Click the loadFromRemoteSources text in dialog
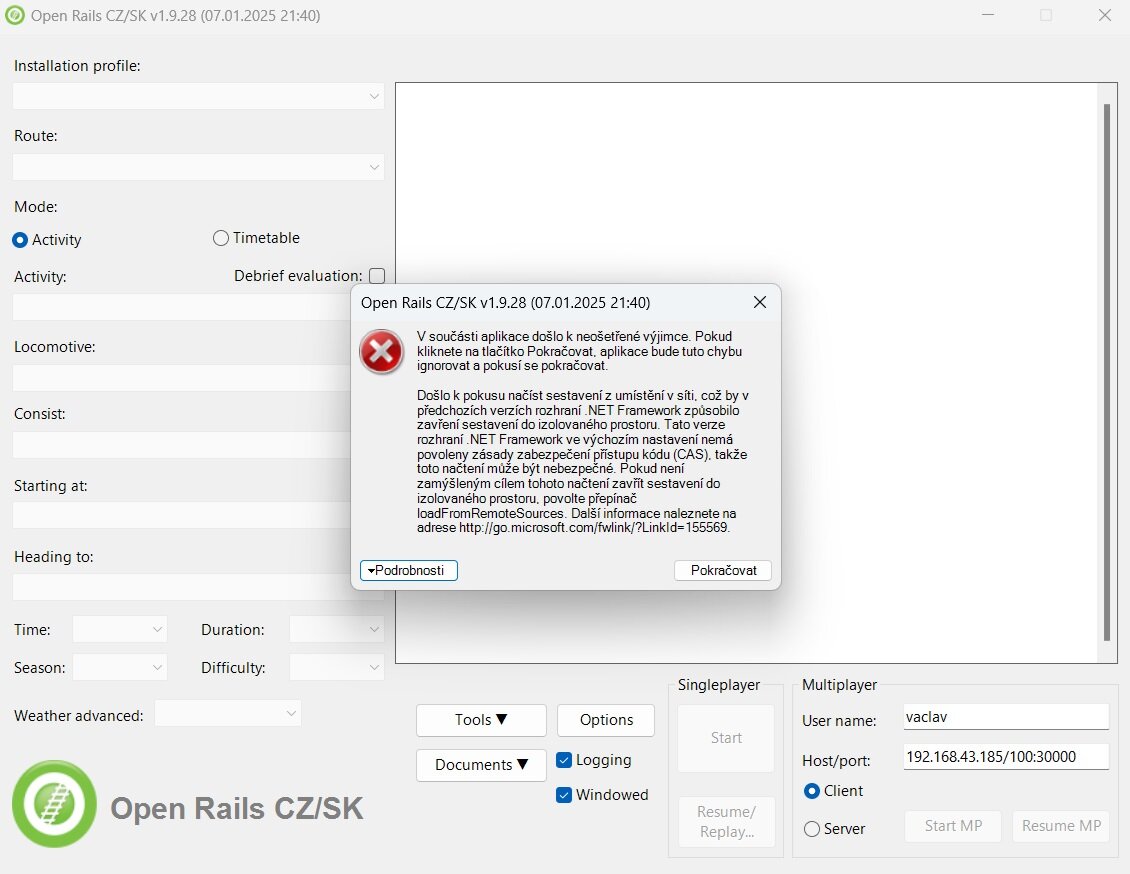 [x=490, y=513]
